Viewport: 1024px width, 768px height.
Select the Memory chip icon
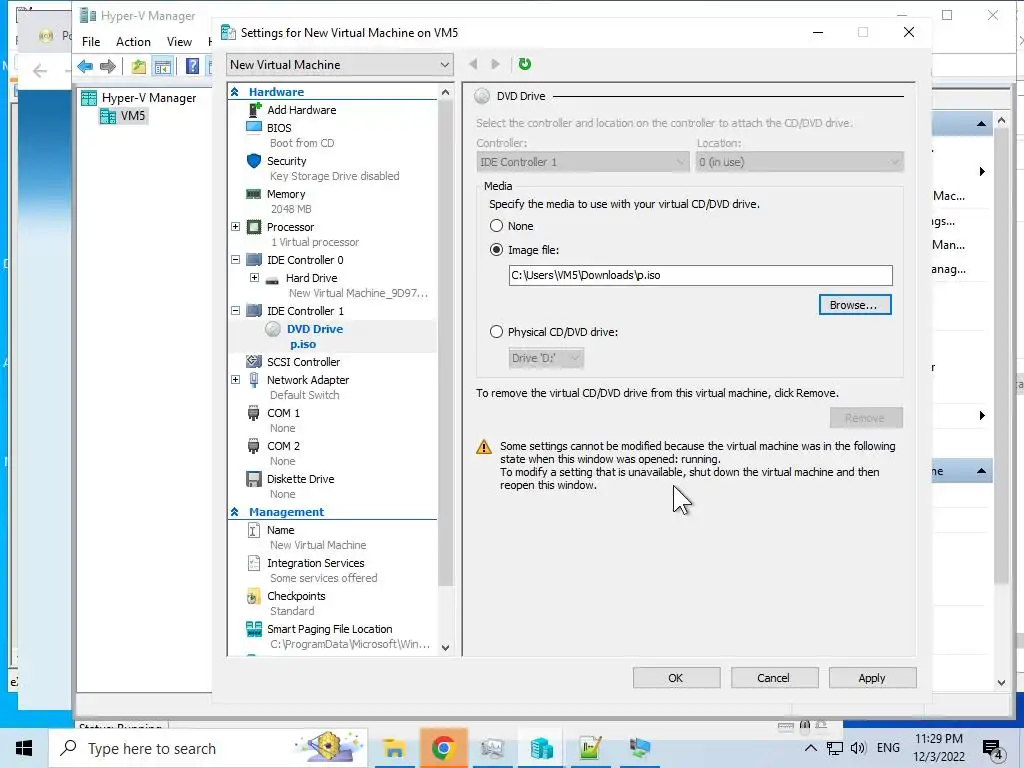253,194
